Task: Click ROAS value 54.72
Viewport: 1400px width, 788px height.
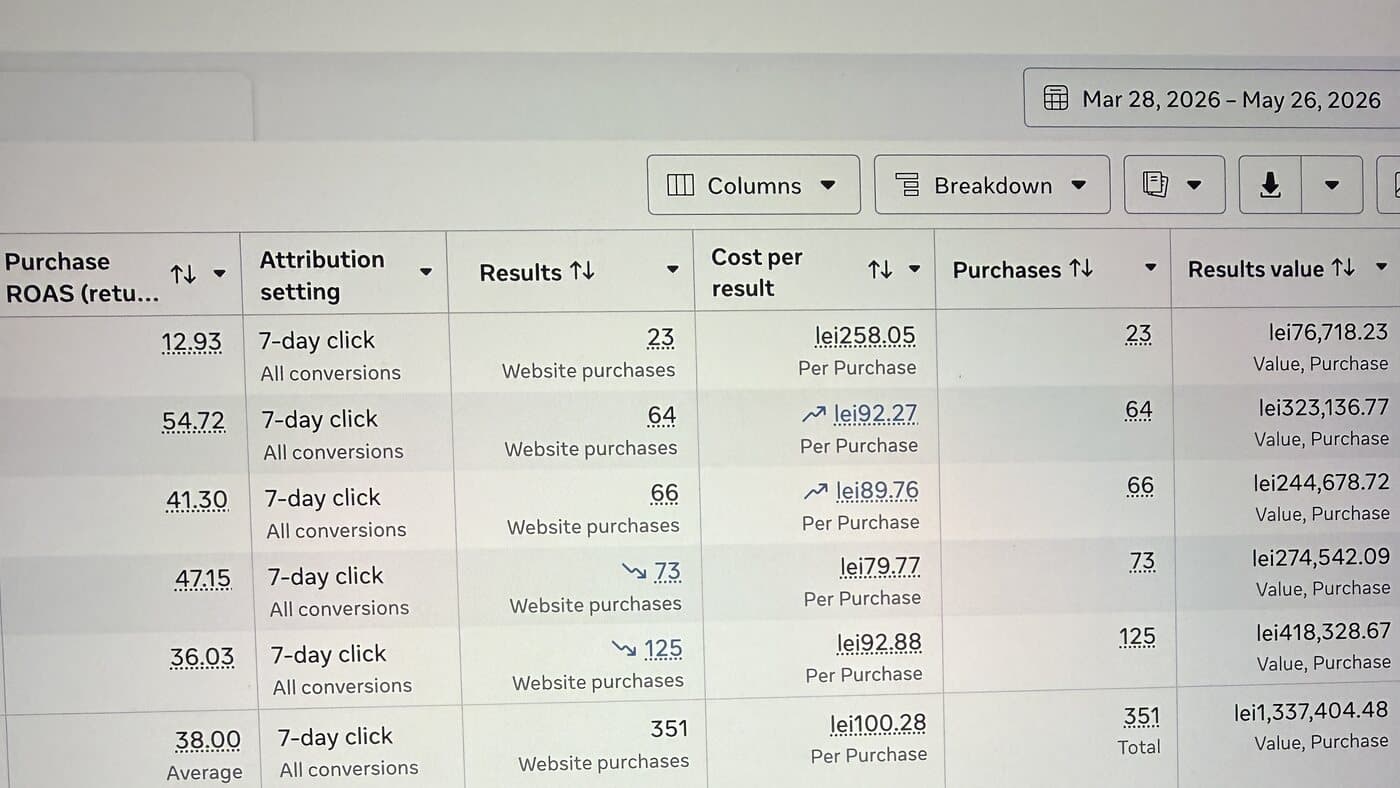Action: click(193, 422)
